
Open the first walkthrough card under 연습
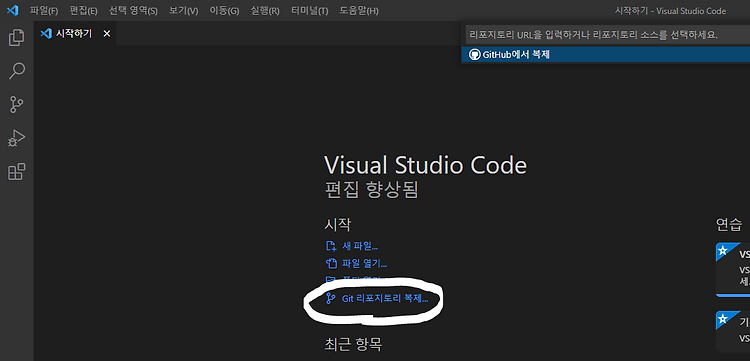[x=733, y=270]
